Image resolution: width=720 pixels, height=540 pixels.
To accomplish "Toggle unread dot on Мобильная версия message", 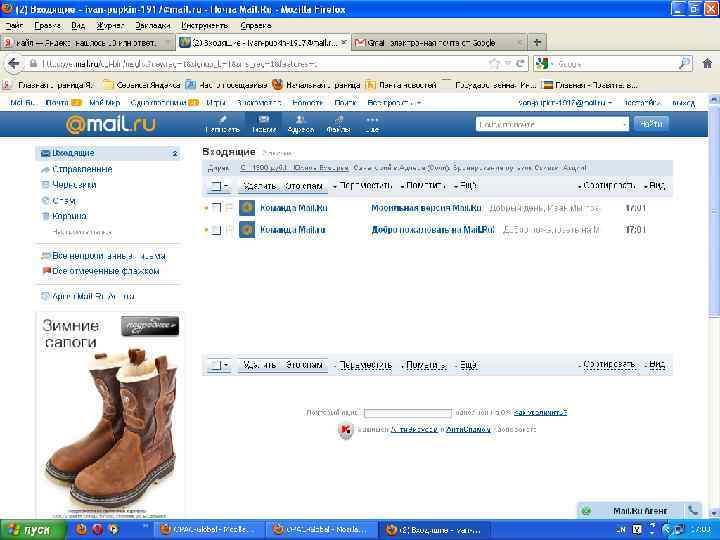I will pos(206,208).
